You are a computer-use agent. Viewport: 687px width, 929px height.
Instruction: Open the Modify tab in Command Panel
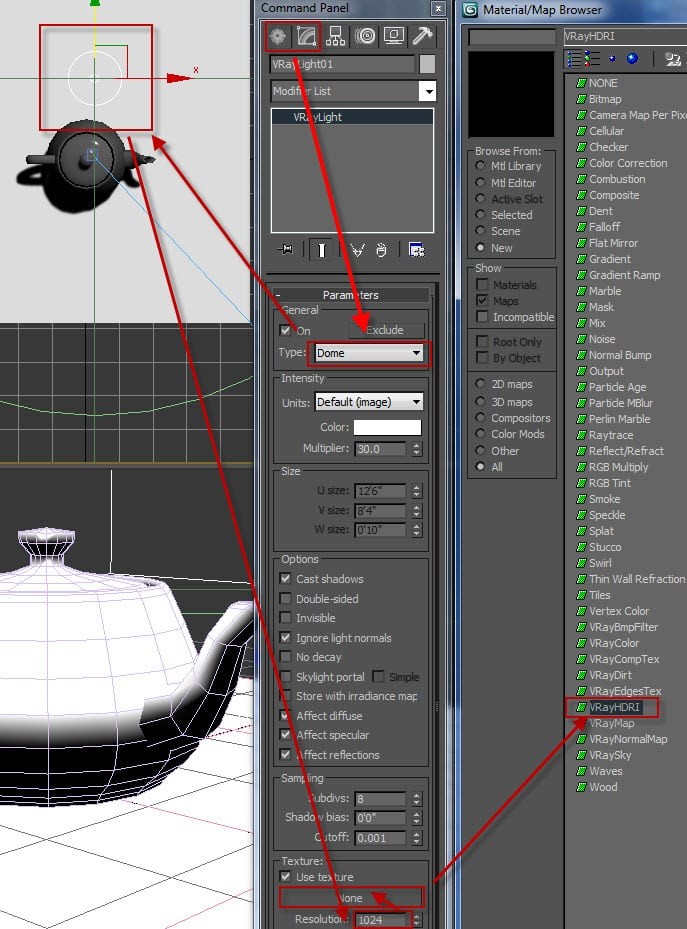(x=306, y=37)
